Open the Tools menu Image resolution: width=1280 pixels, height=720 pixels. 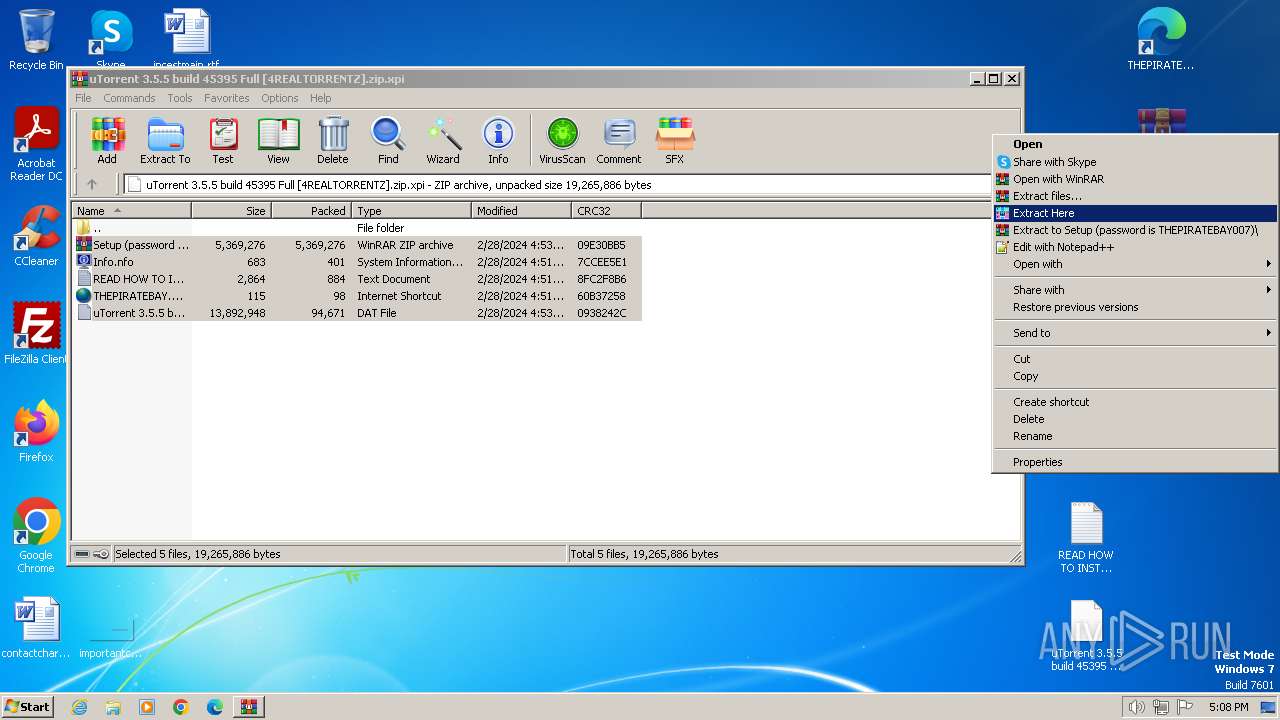[180, 98]
